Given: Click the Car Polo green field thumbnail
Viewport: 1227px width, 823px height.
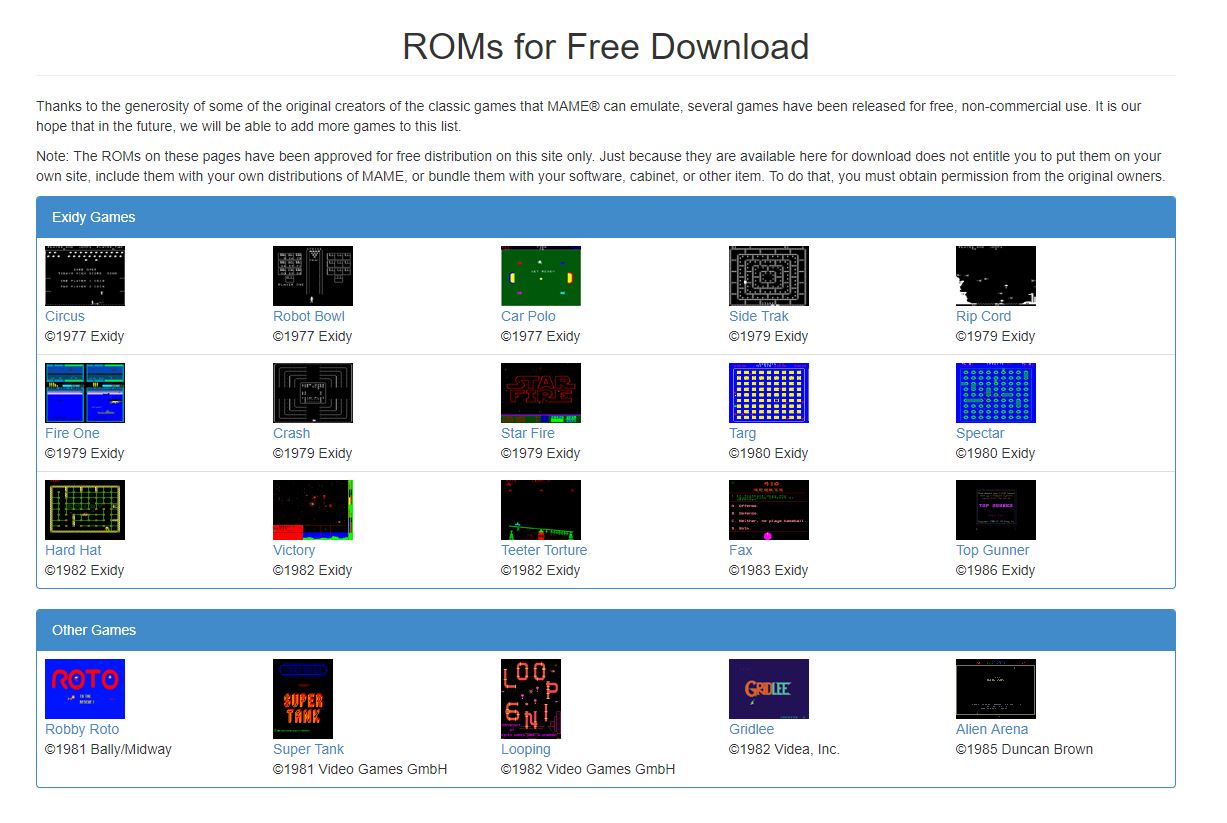Looking at the screenshot, I should click(x=540, y=276).
